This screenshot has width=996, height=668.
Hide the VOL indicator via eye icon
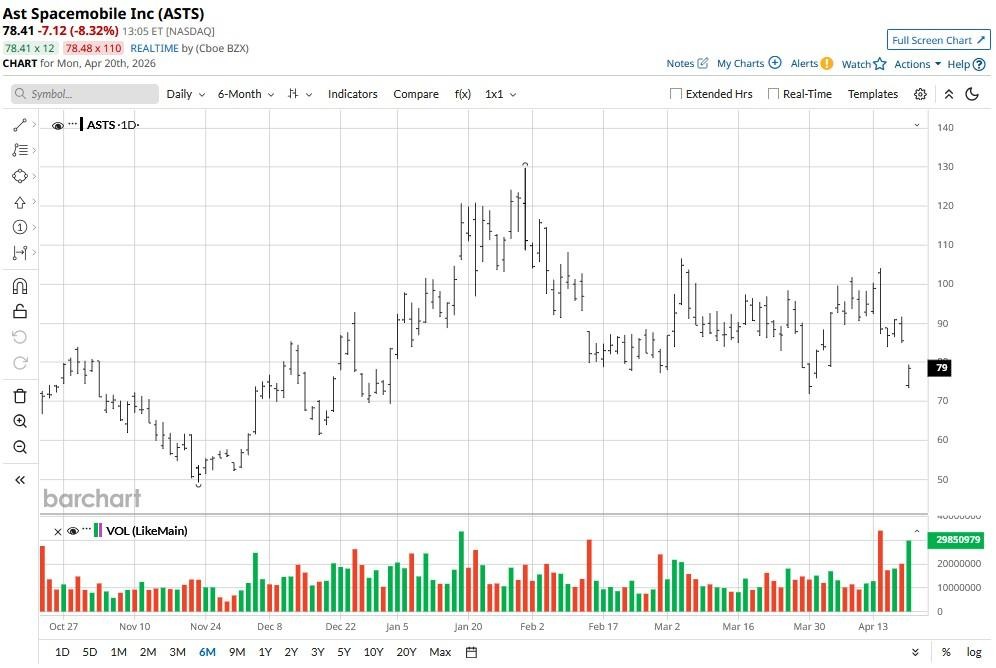(x=73, y=531)
